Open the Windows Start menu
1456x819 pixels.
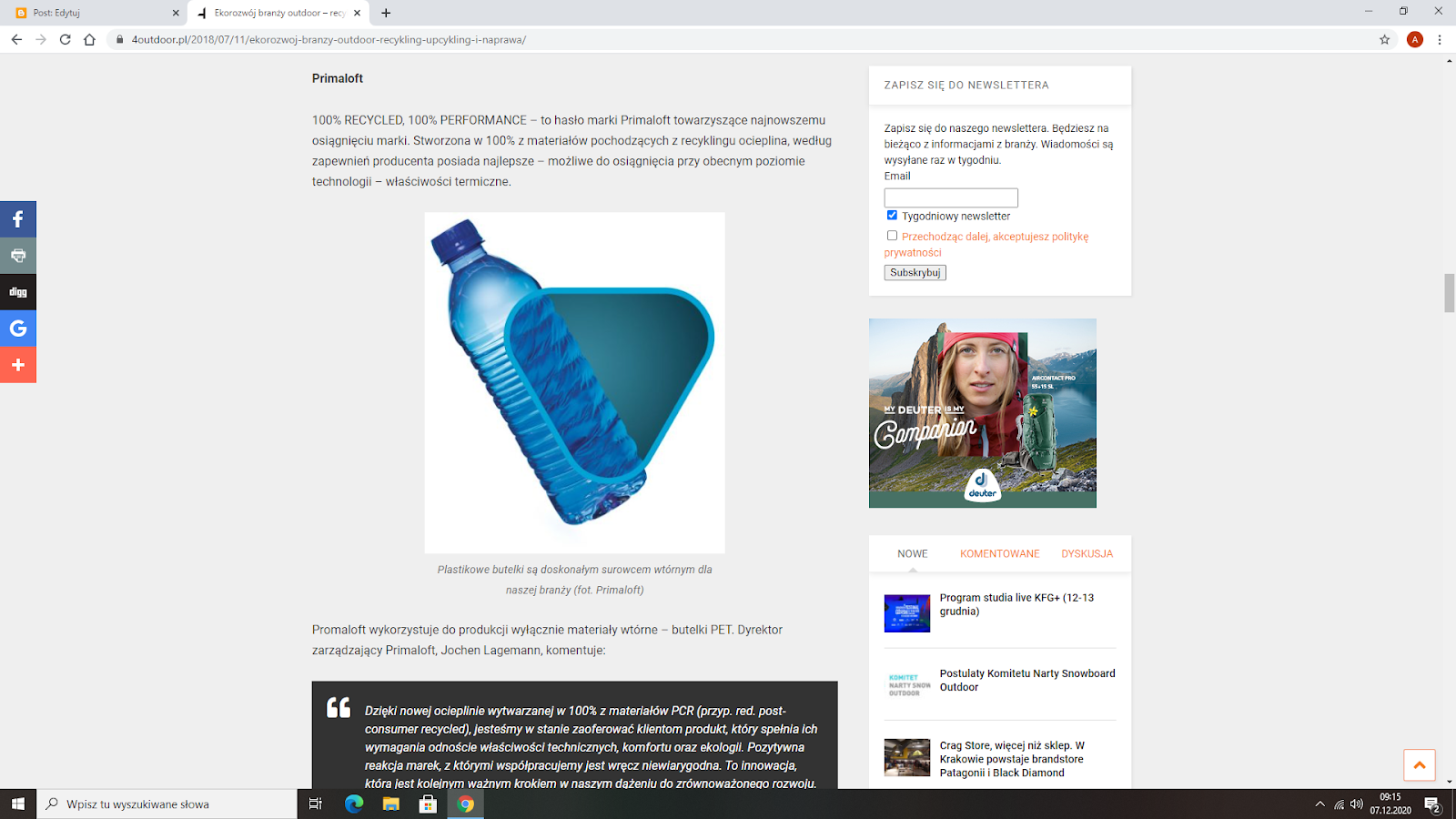[18, 804]
